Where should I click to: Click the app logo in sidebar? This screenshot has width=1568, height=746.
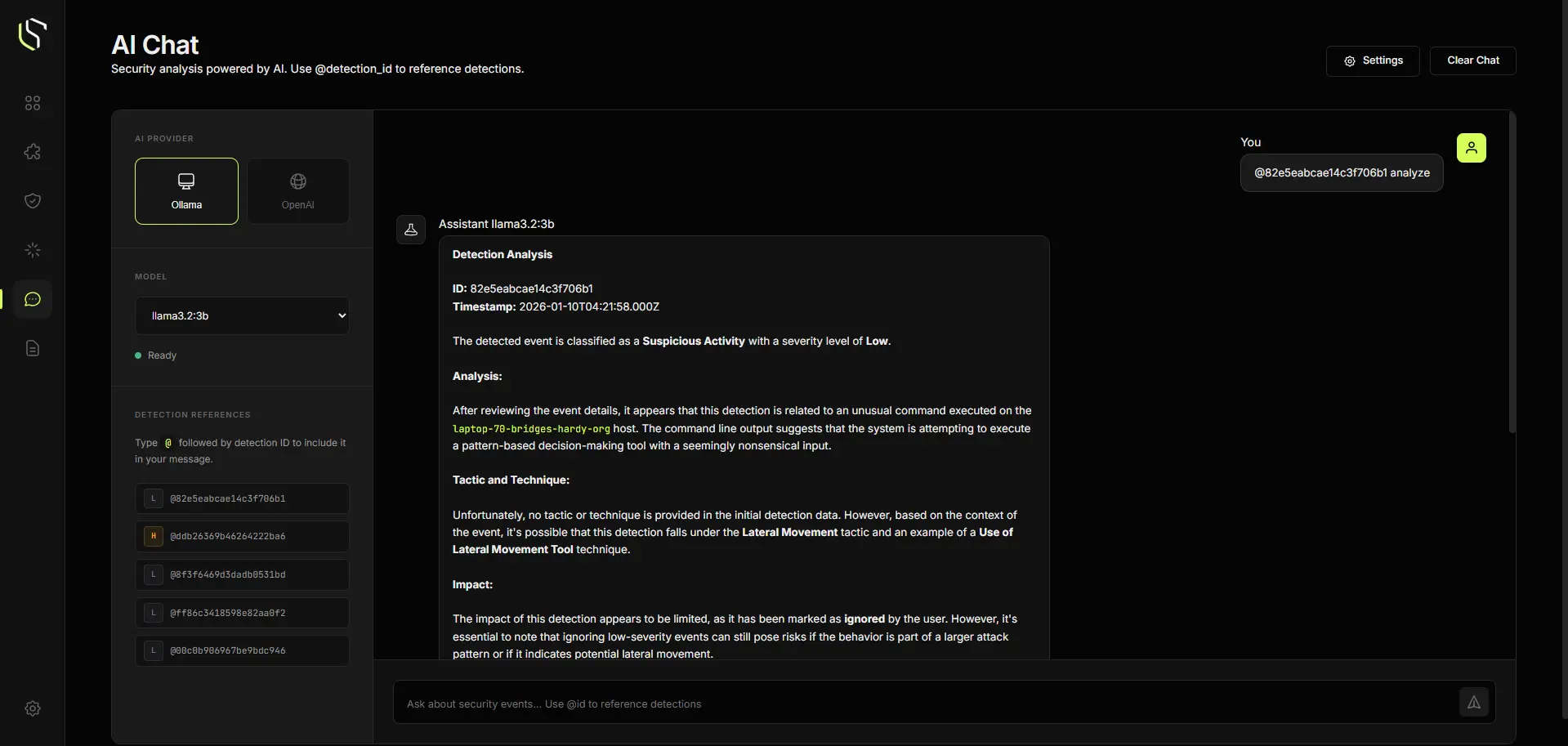[33, 34]
